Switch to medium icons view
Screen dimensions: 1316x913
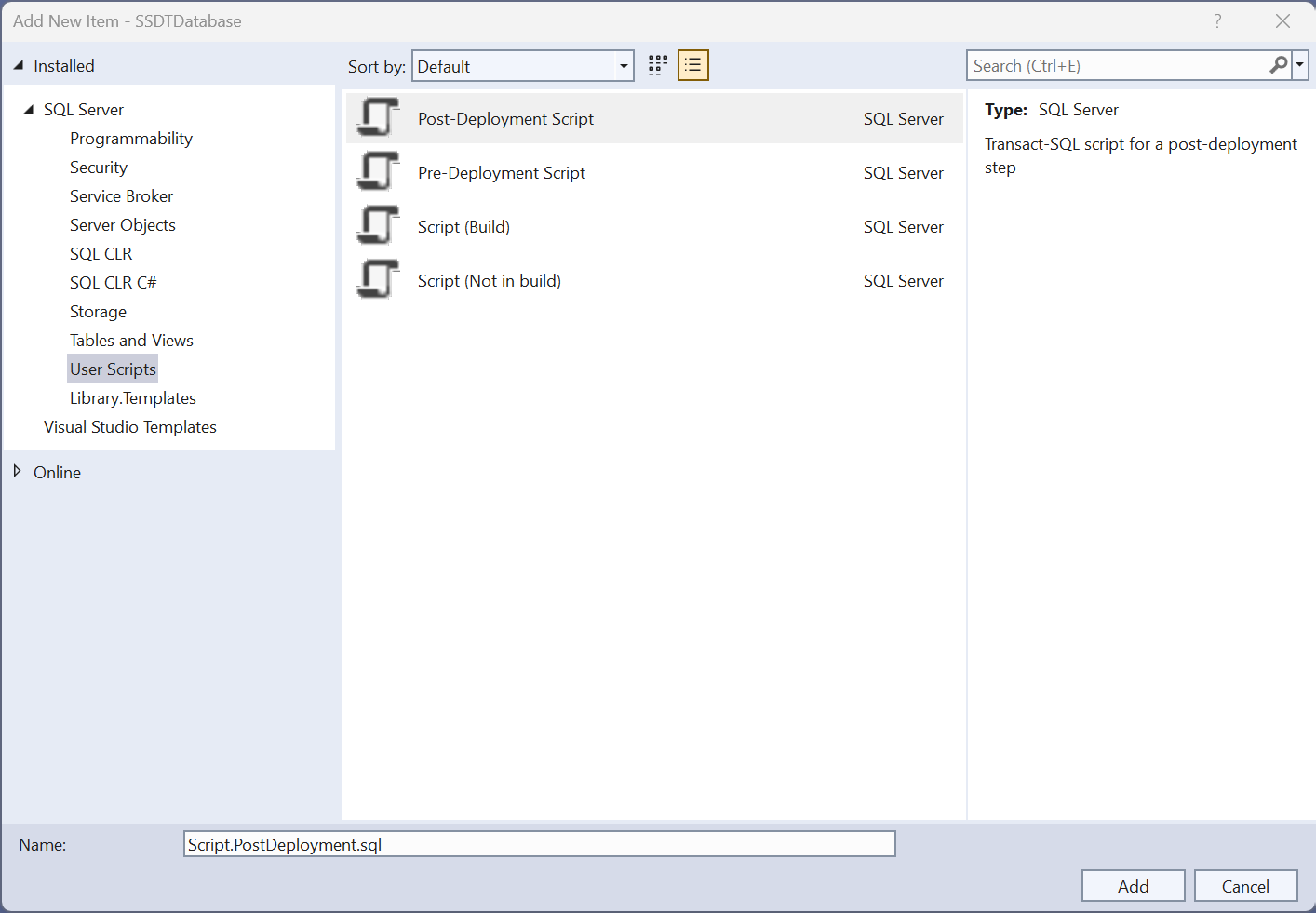pyautogui.click(x=657, y=64)
